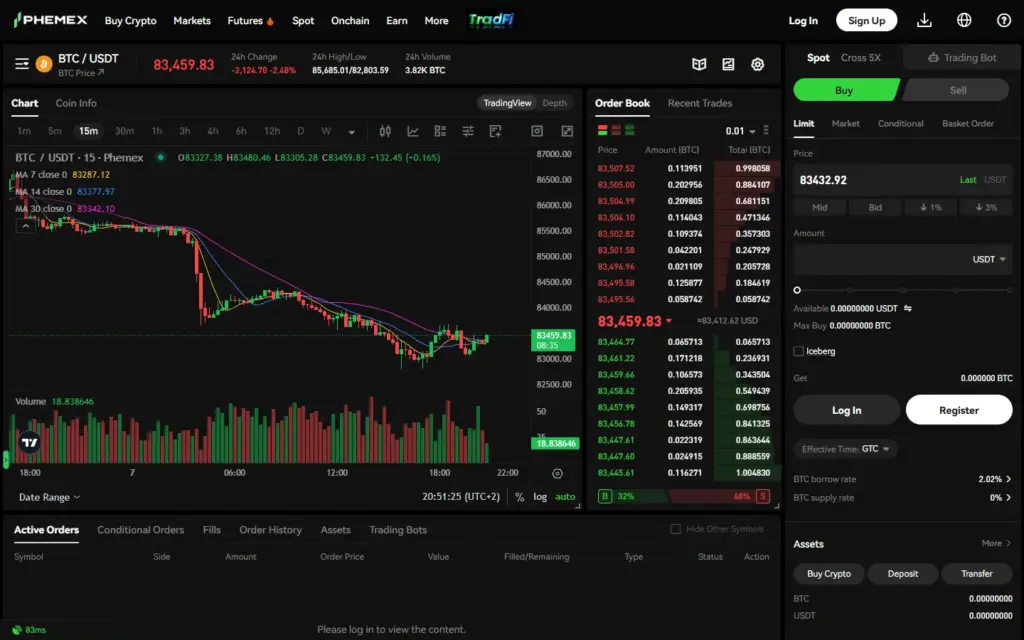Open the market list hamburger menu
This screenshot has height=640, width=1024.
click(22, 63)
